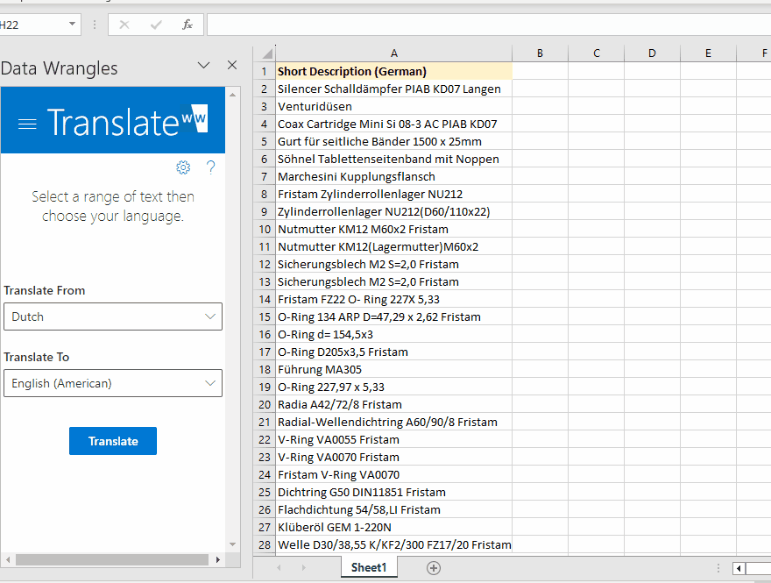Close the Data Wrangles task pane
The width and height of the screenshot is (771, 583).
(232, 65)
